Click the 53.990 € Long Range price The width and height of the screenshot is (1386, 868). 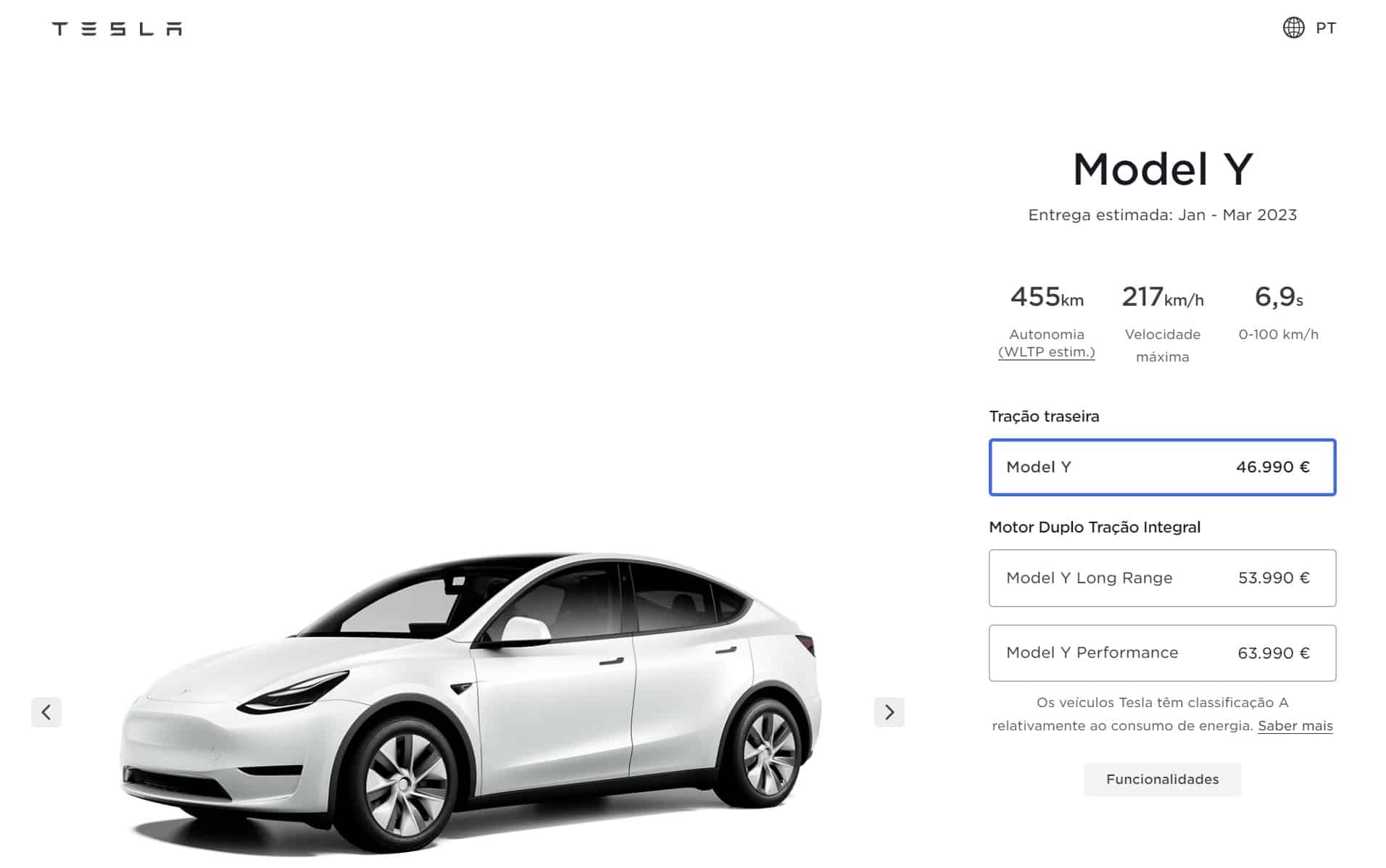pos(1274,578)
